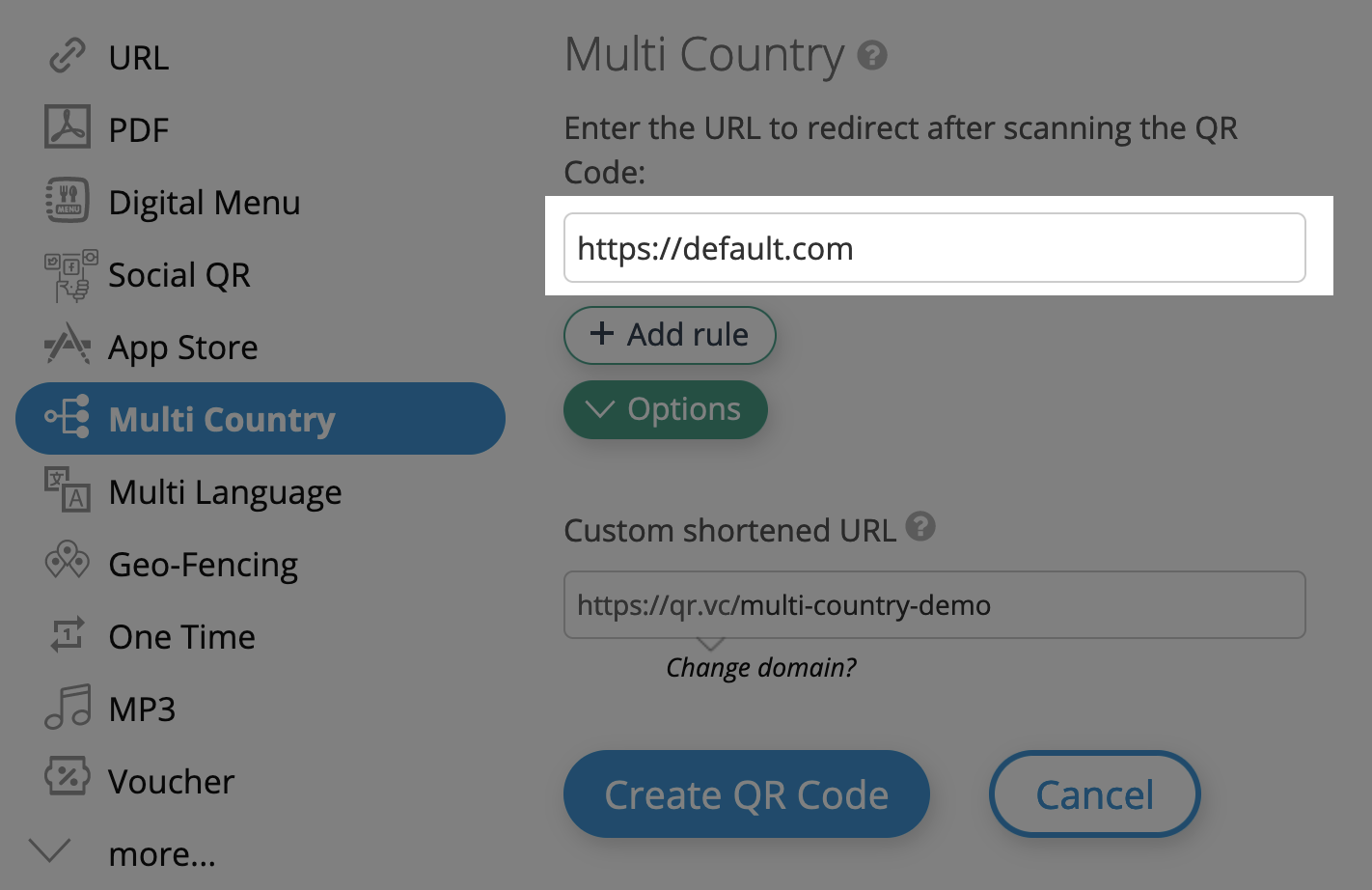Image resolution: width=1372 pixels, height=890 pixels.
Task: Open the Change domain? selector
Action: 761,666
